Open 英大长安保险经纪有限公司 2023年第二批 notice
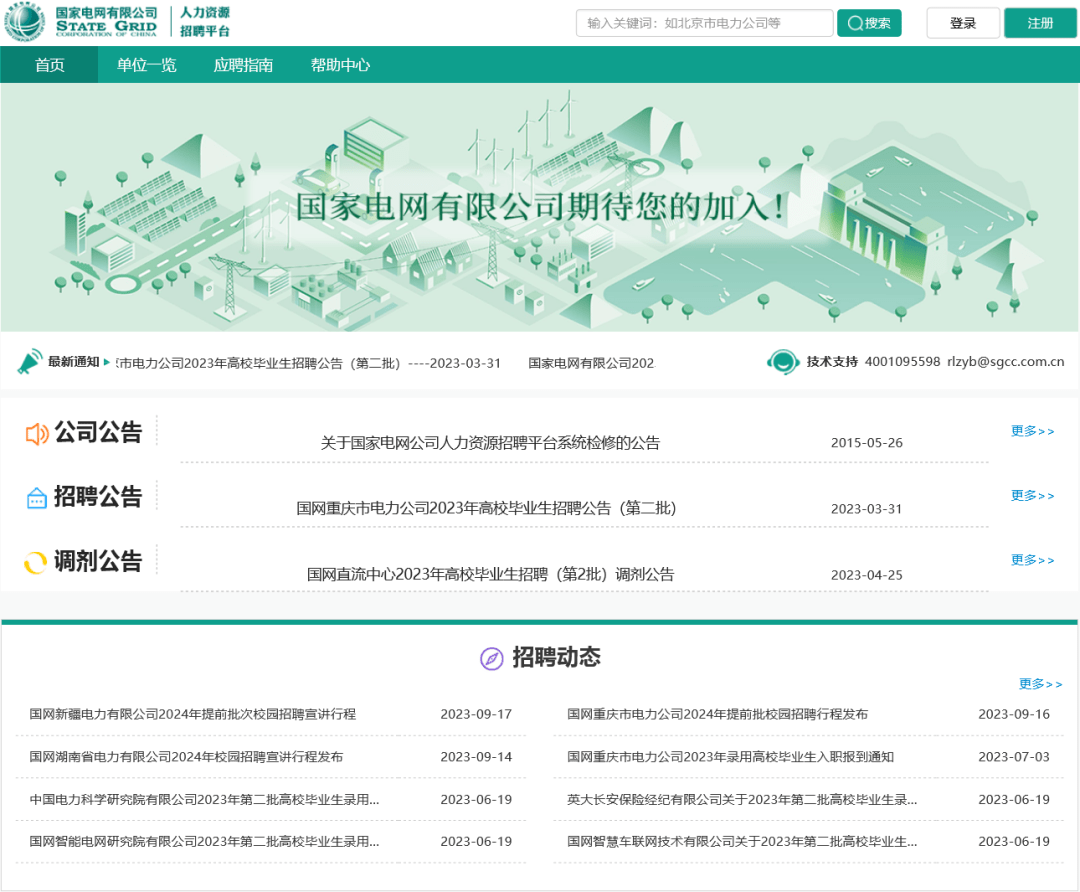 (x=742, y=800)
